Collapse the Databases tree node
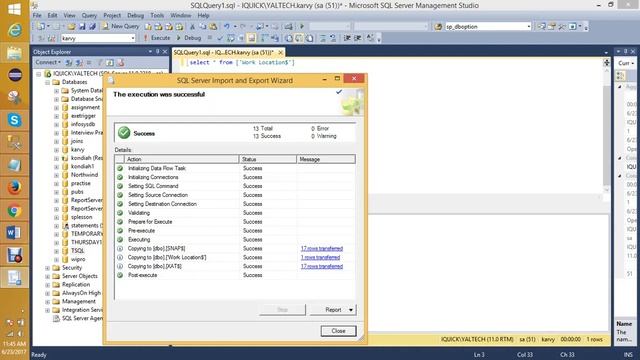 (47, 82)
